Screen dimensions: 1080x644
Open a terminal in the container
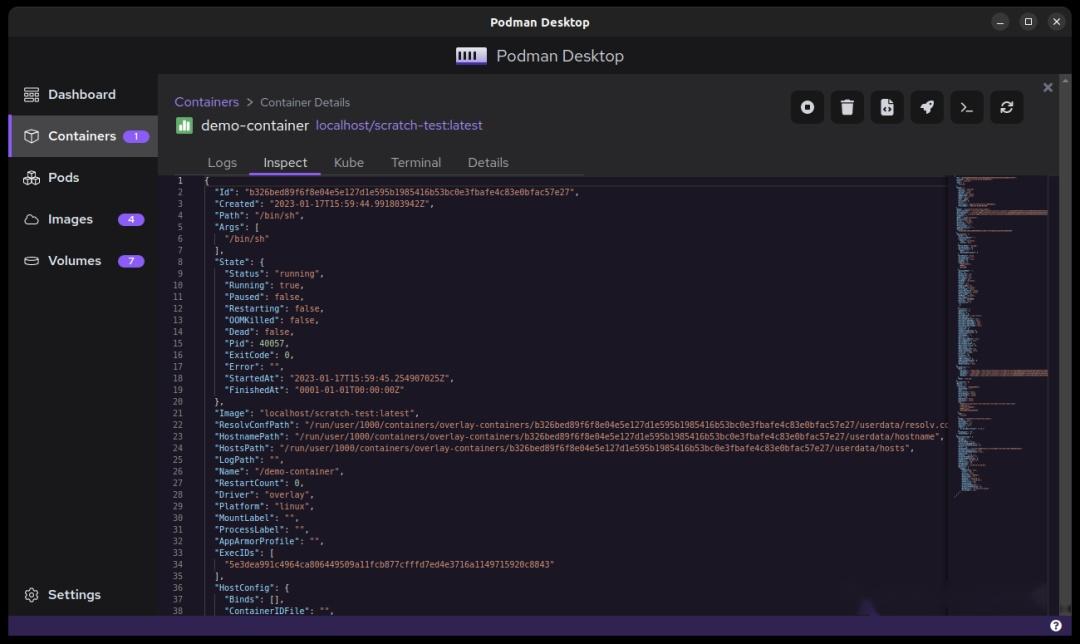966,107
